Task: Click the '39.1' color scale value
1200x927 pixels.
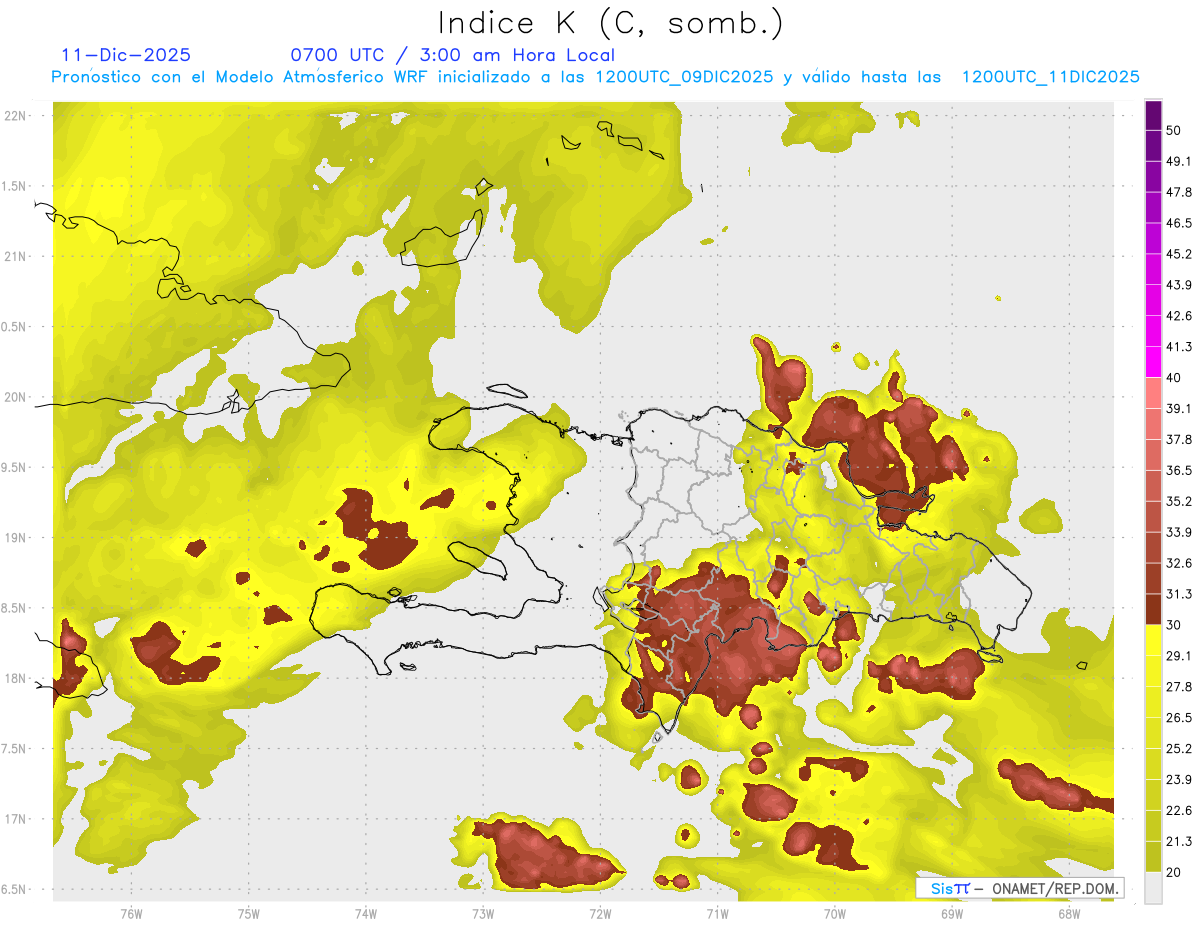Action: click(x=1179, y=408)
